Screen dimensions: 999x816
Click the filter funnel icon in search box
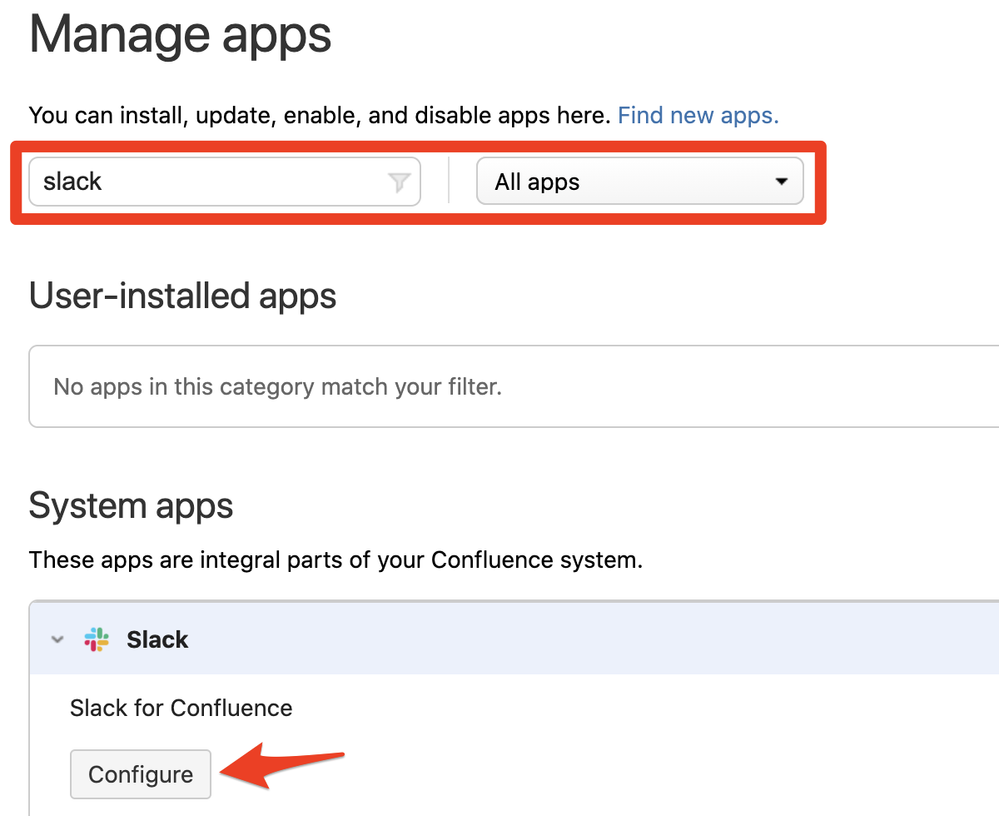(399, 182)
